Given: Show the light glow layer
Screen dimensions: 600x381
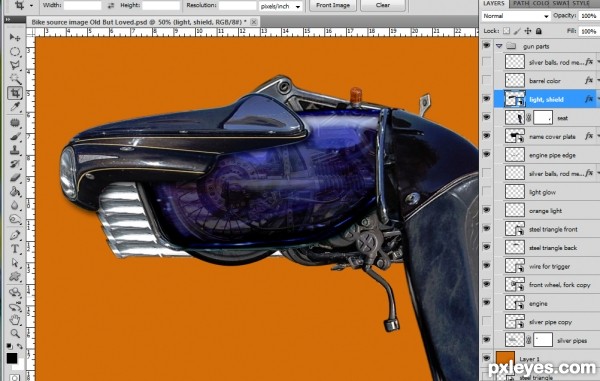Looking at the screenshot, I should pos(486,192).
